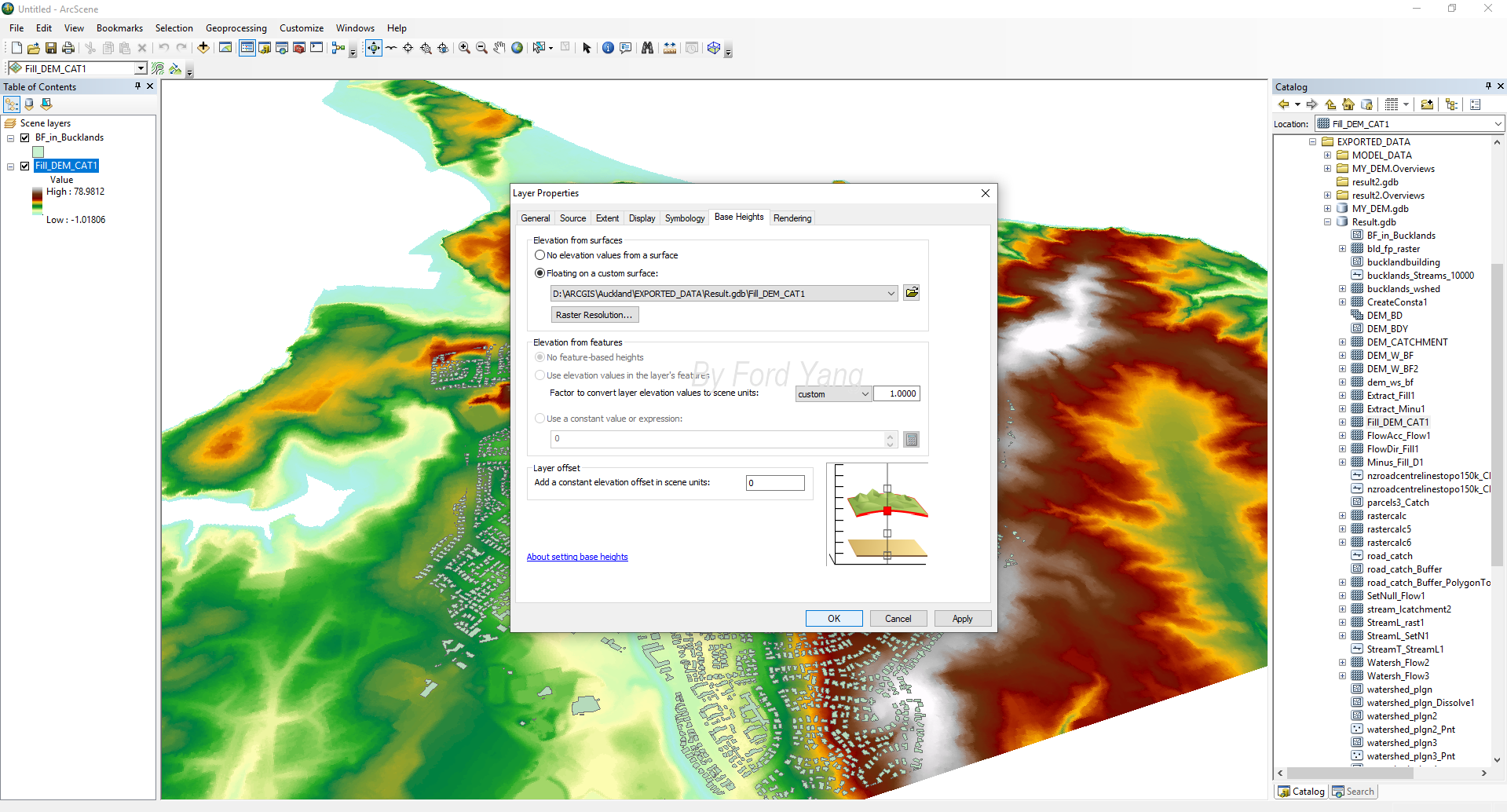This screenshot has height=812, width=1507.
Task: Click the Measure ruler tool
Action: click(x=670, y=48)
